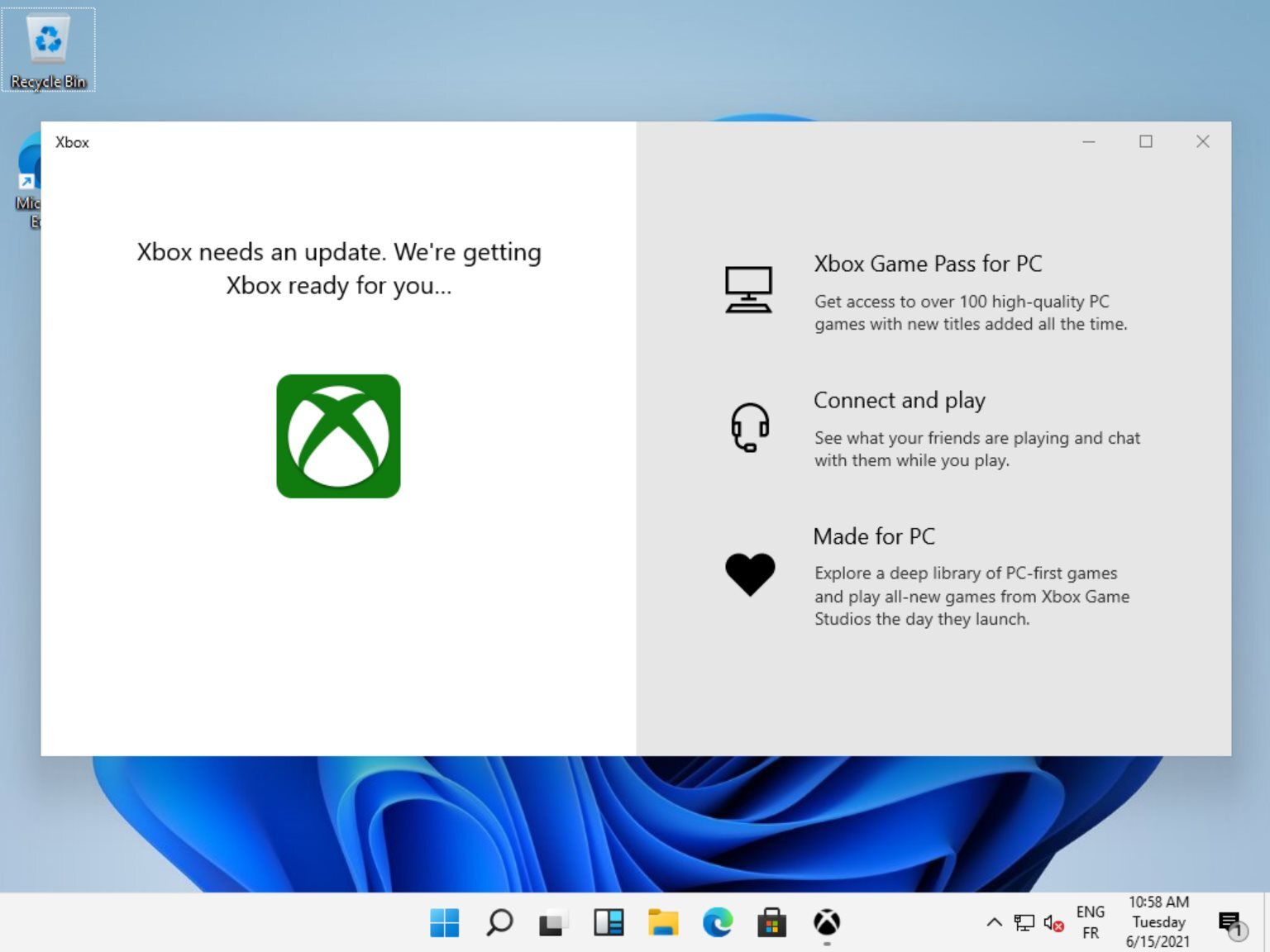Launch Microsoft Edge from the taskbar

point(718,922)
